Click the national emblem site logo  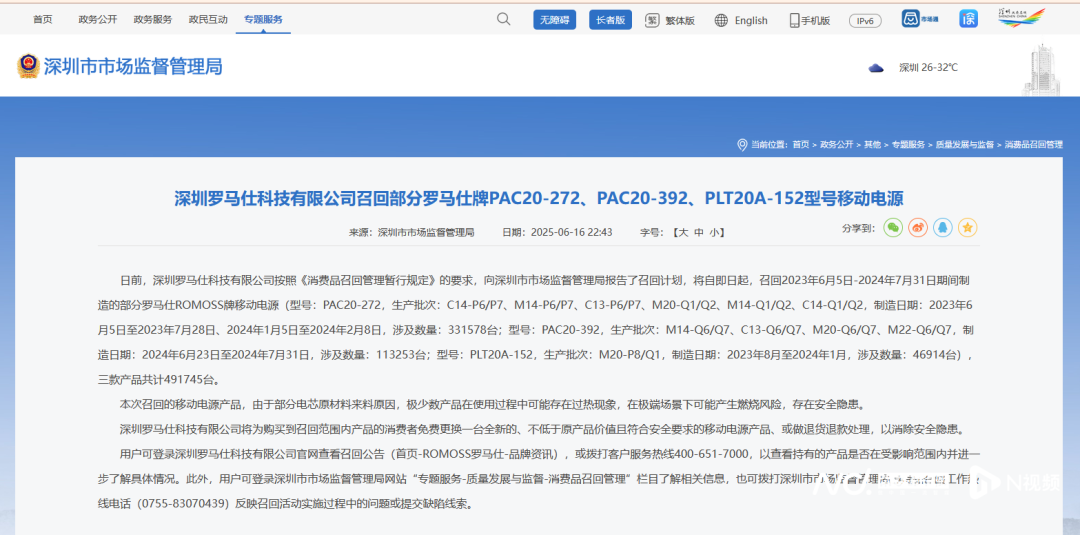point(28,66)
